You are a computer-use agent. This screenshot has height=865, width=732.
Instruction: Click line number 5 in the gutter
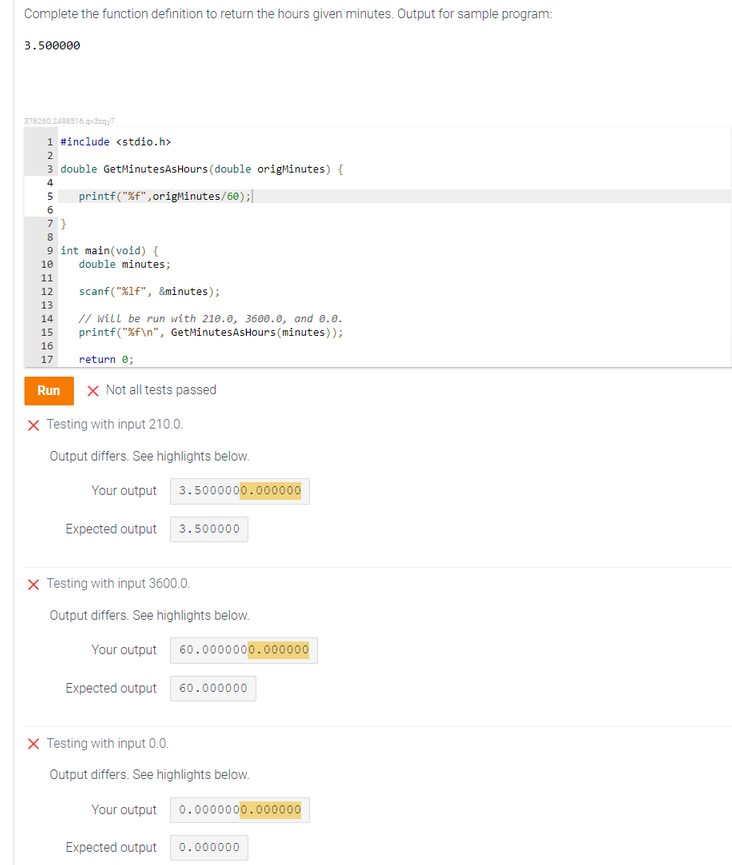click(49, 195)
